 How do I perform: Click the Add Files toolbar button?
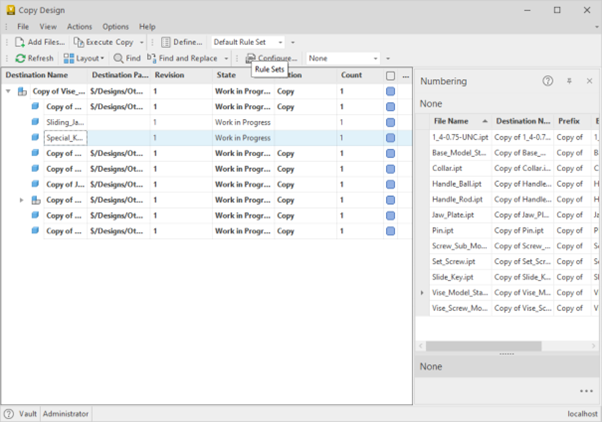(x=40, y=42)
